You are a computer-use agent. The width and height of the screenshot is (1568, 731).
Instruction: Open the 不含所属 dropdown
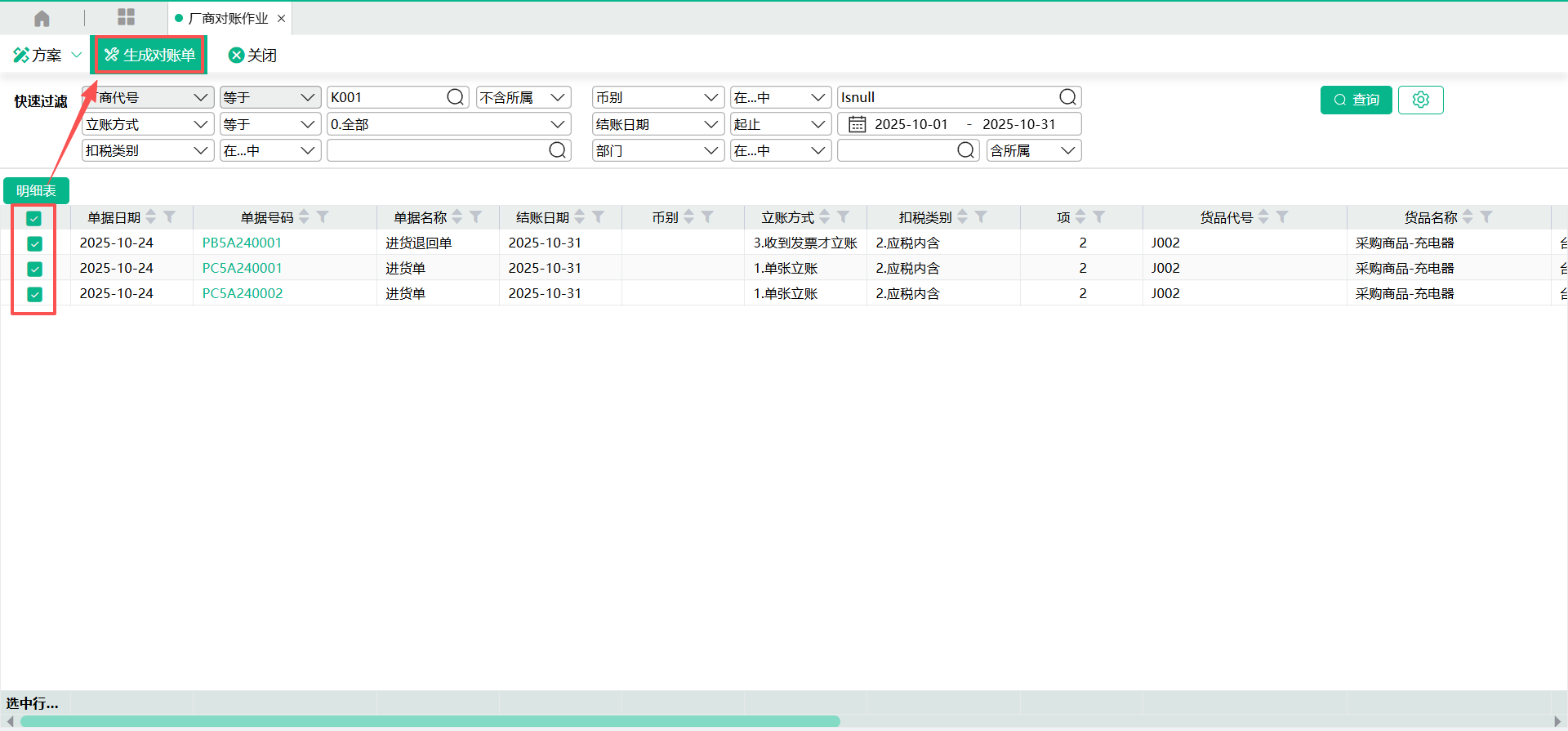click(x=523, y=97)
